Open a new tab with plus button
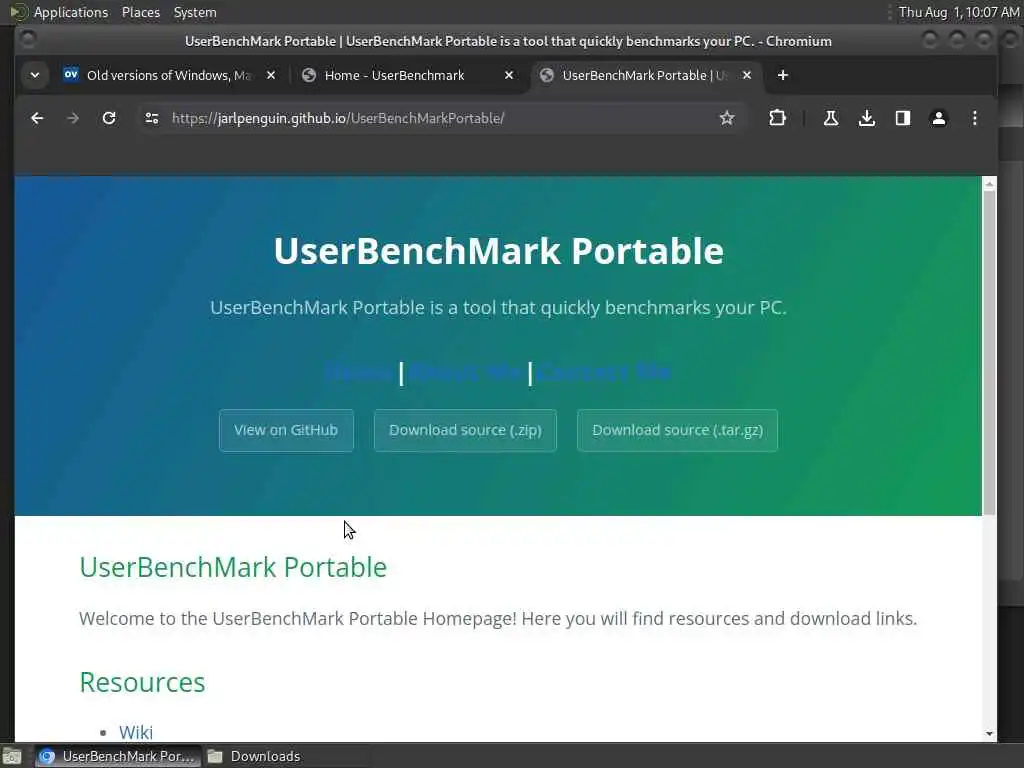 (782, 75)
